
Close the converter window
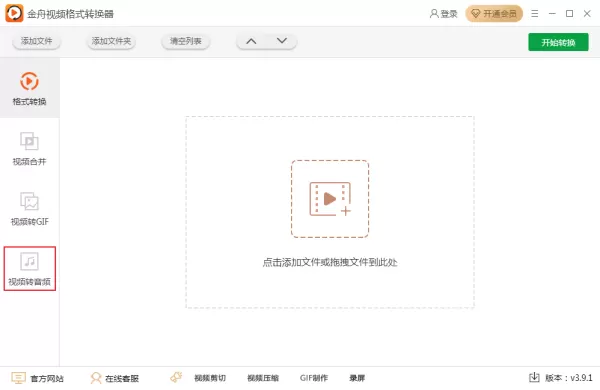click(x=587, y=14)
